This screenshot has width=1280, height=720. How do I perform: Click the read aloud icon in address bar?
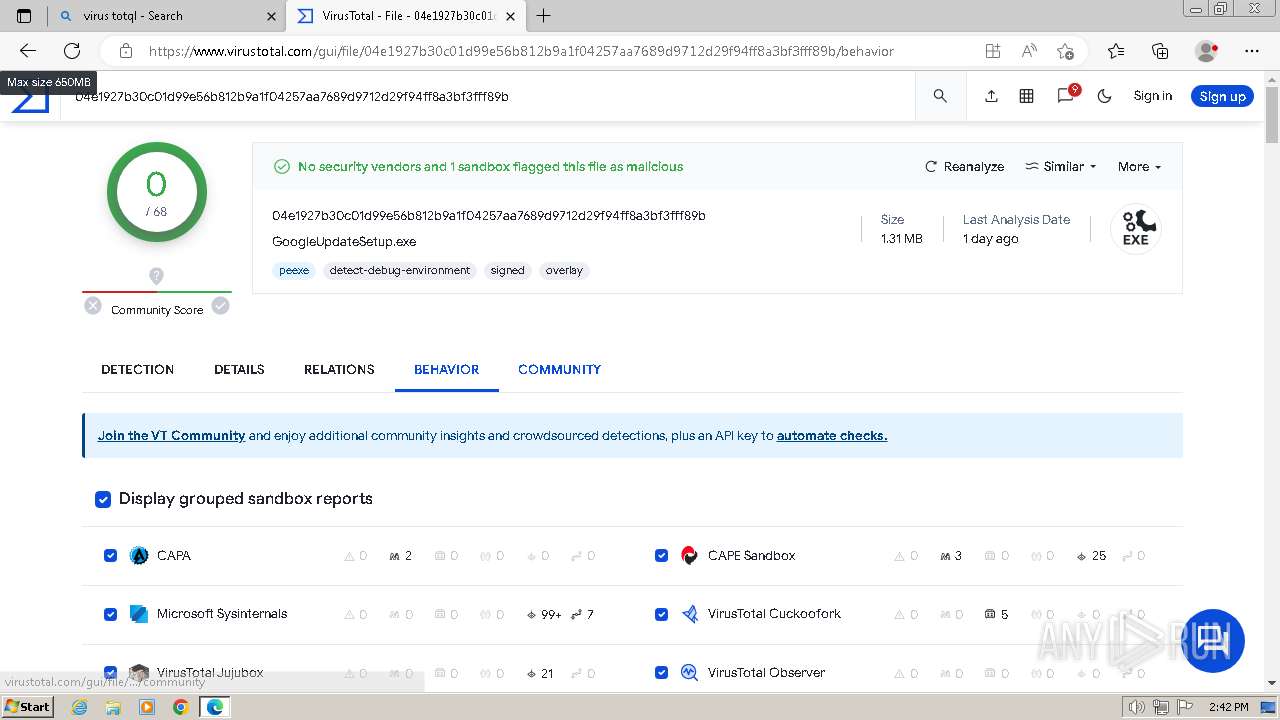pyautogui.click(x=1029, y=51)
